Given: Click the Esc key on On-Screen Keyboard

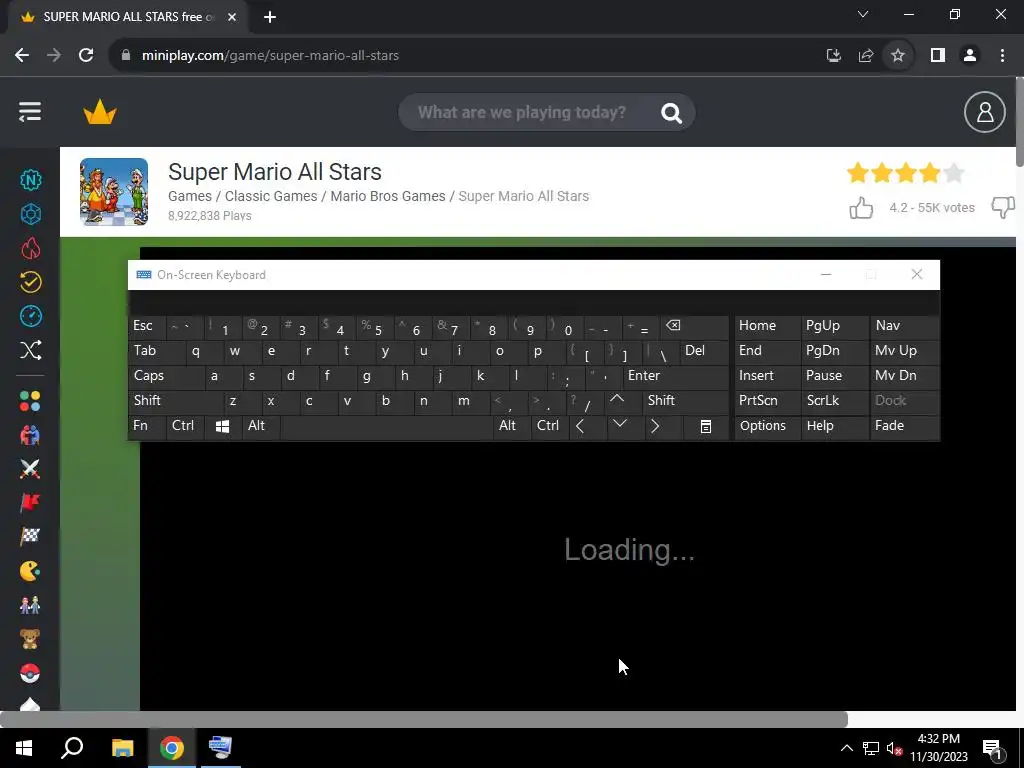Looking at the screenshot, I should click(147, 325).
